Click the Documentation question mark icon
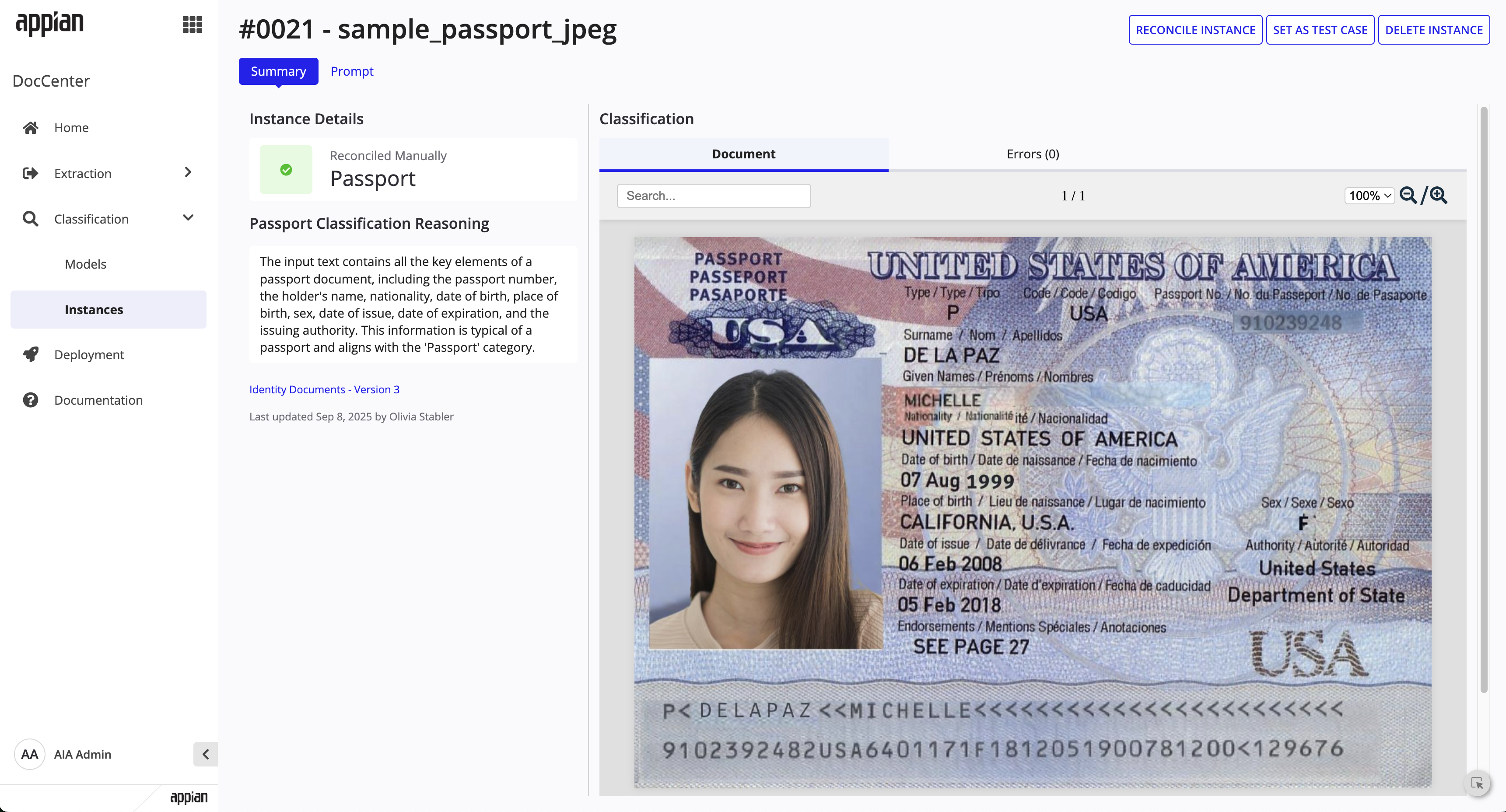The image size is (1506, 812). pos(30,400)
